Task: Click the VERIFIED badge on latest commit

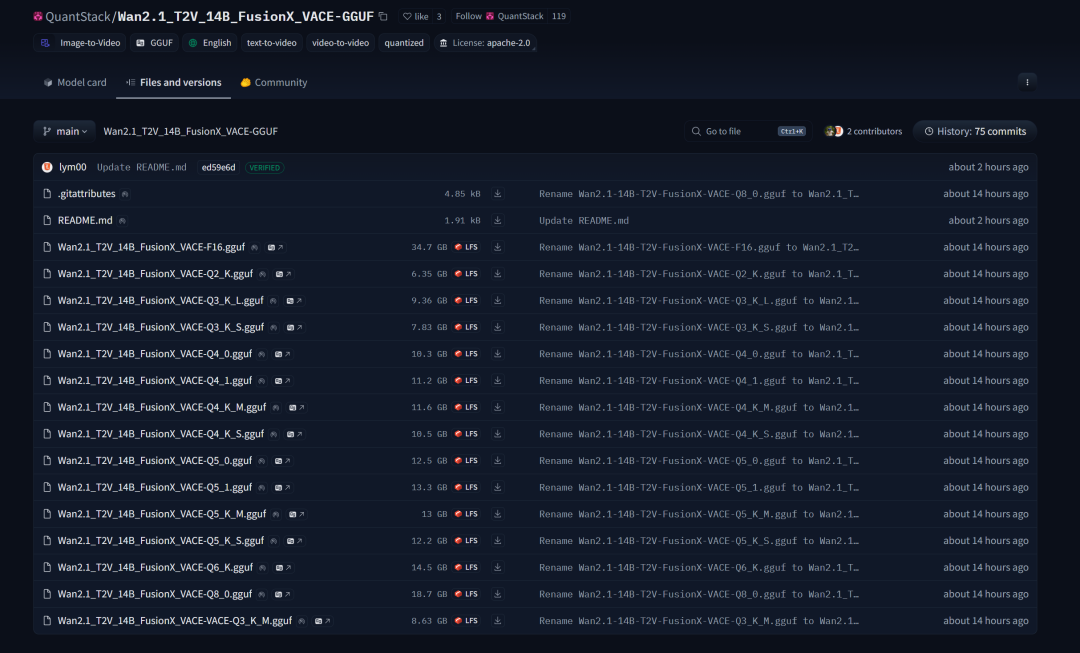Action: point(264,167)
